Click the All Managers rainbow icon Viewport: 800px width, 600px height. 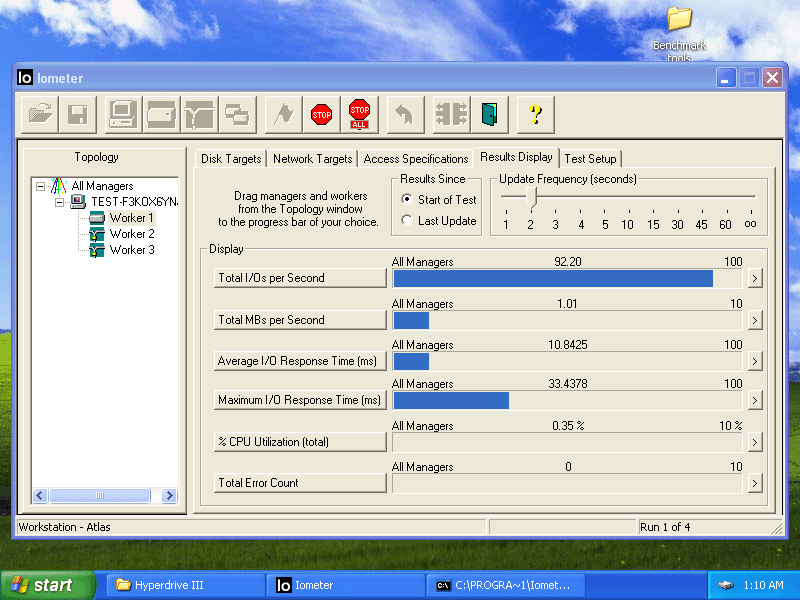[x=59, y=186]
